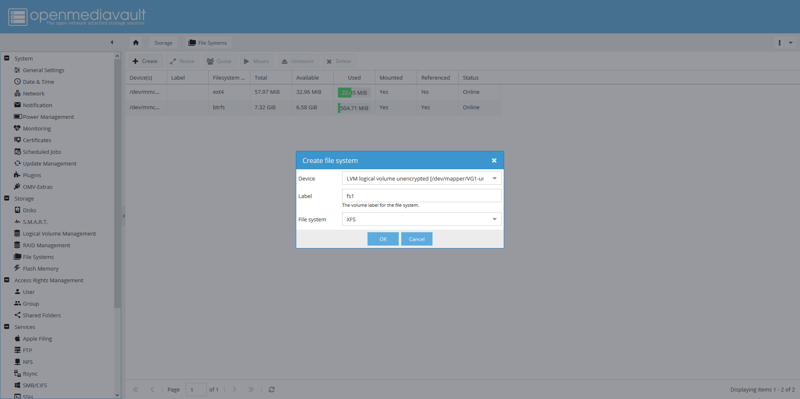Open Apple Filing icon
Viewport: 800px width, 399px height.
click(x=17, y=338)
